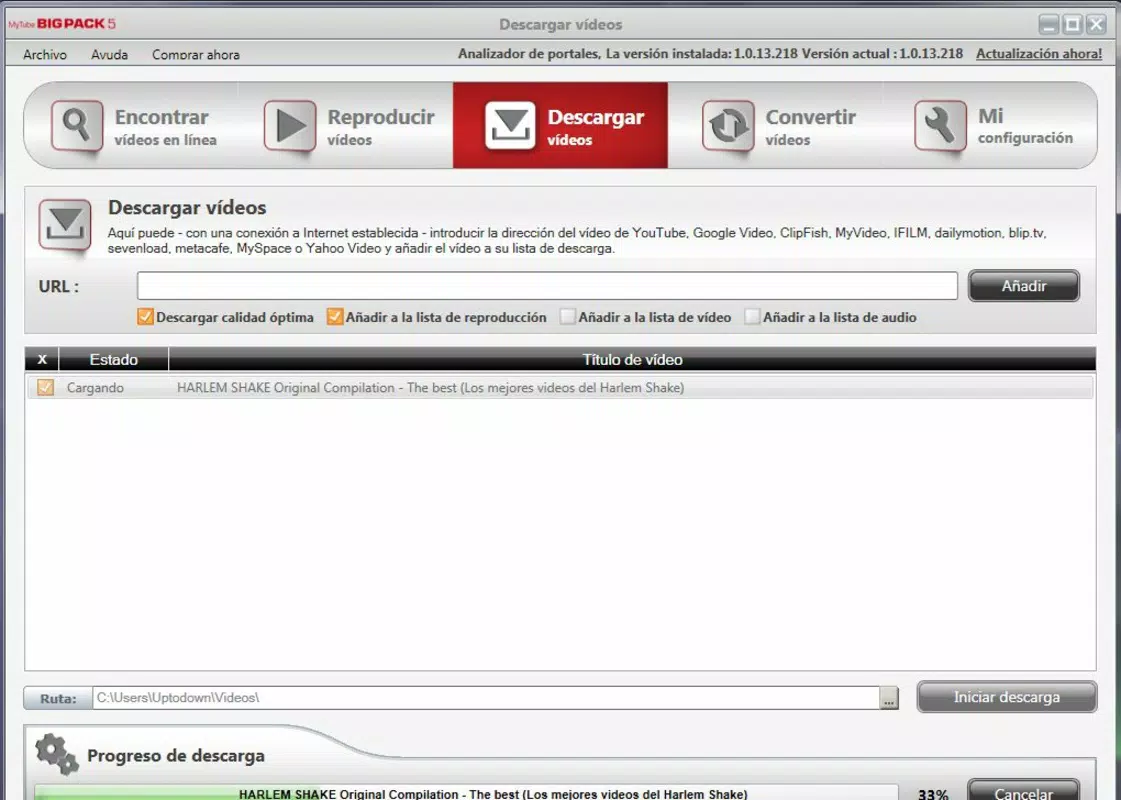The width and height of the screenshot is (1121, 800).
Task: Click the Descargar vídeos window title text
Action: (560, 24)
